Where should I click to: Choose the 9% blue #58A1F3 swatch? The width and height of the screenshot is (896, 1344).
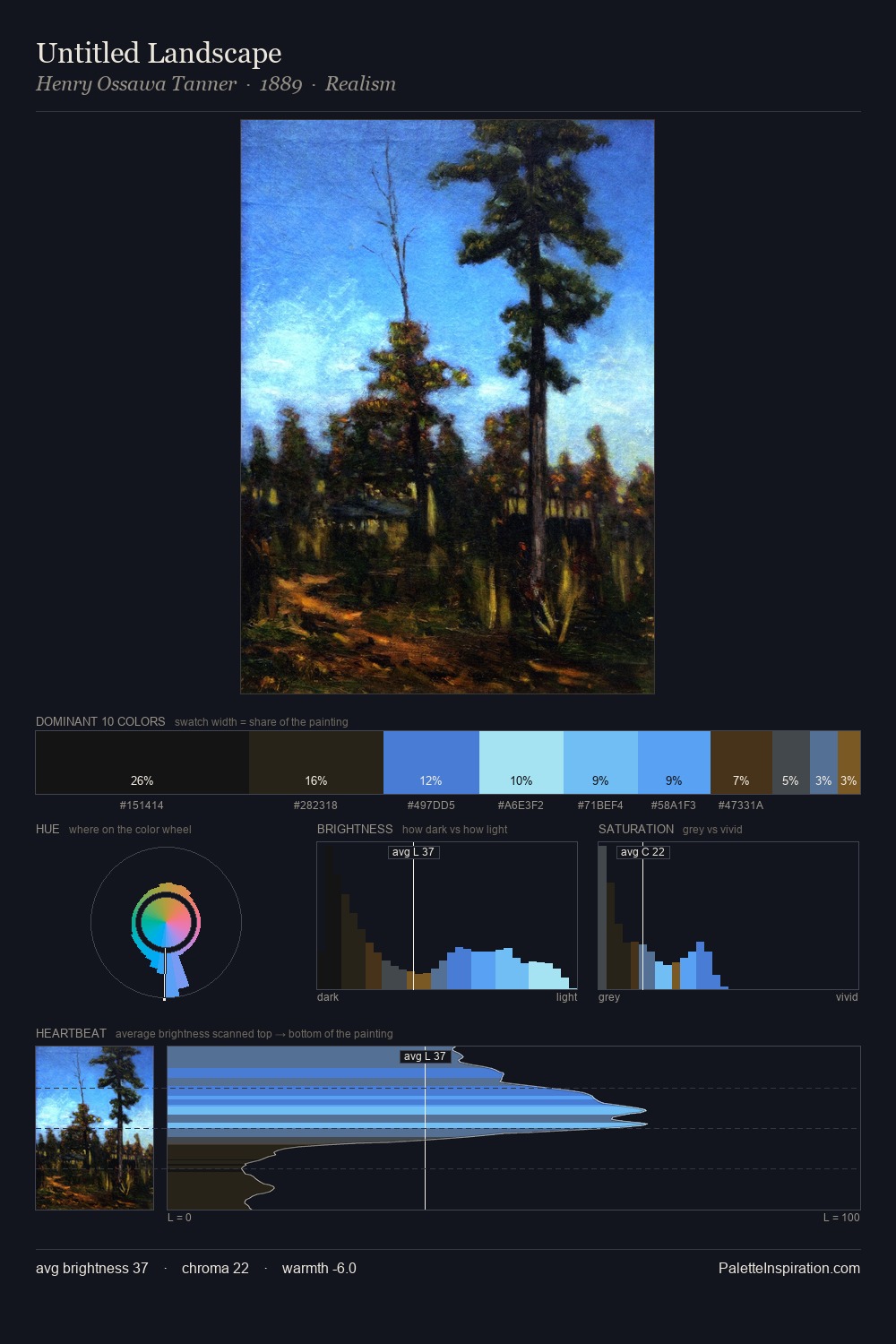tap(674, 762)
